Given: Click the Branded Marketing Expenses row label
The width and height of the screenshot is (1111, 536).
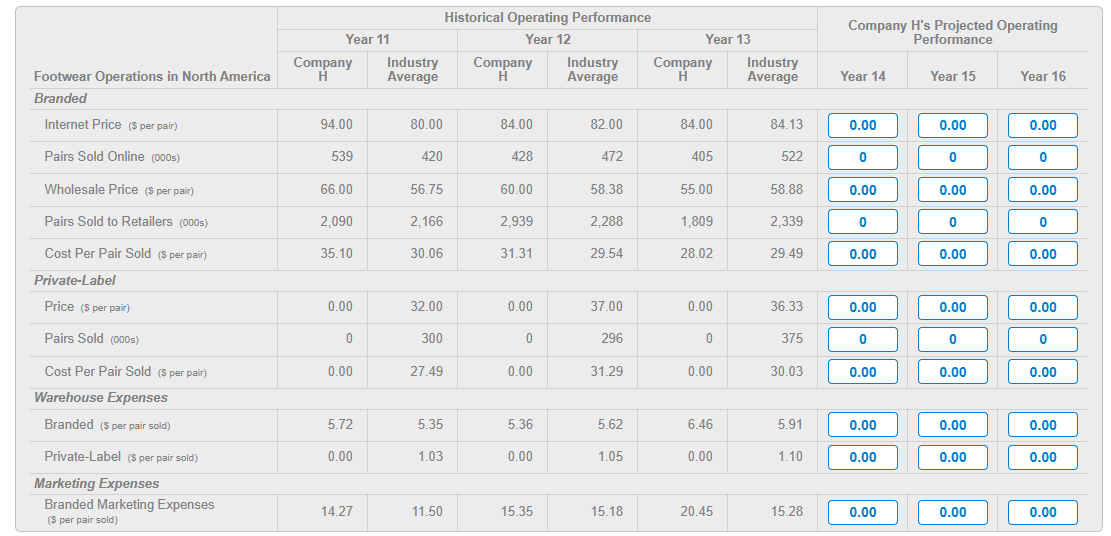Looking at the screenshot, I should pyautogui.click(x=129, y=511).
